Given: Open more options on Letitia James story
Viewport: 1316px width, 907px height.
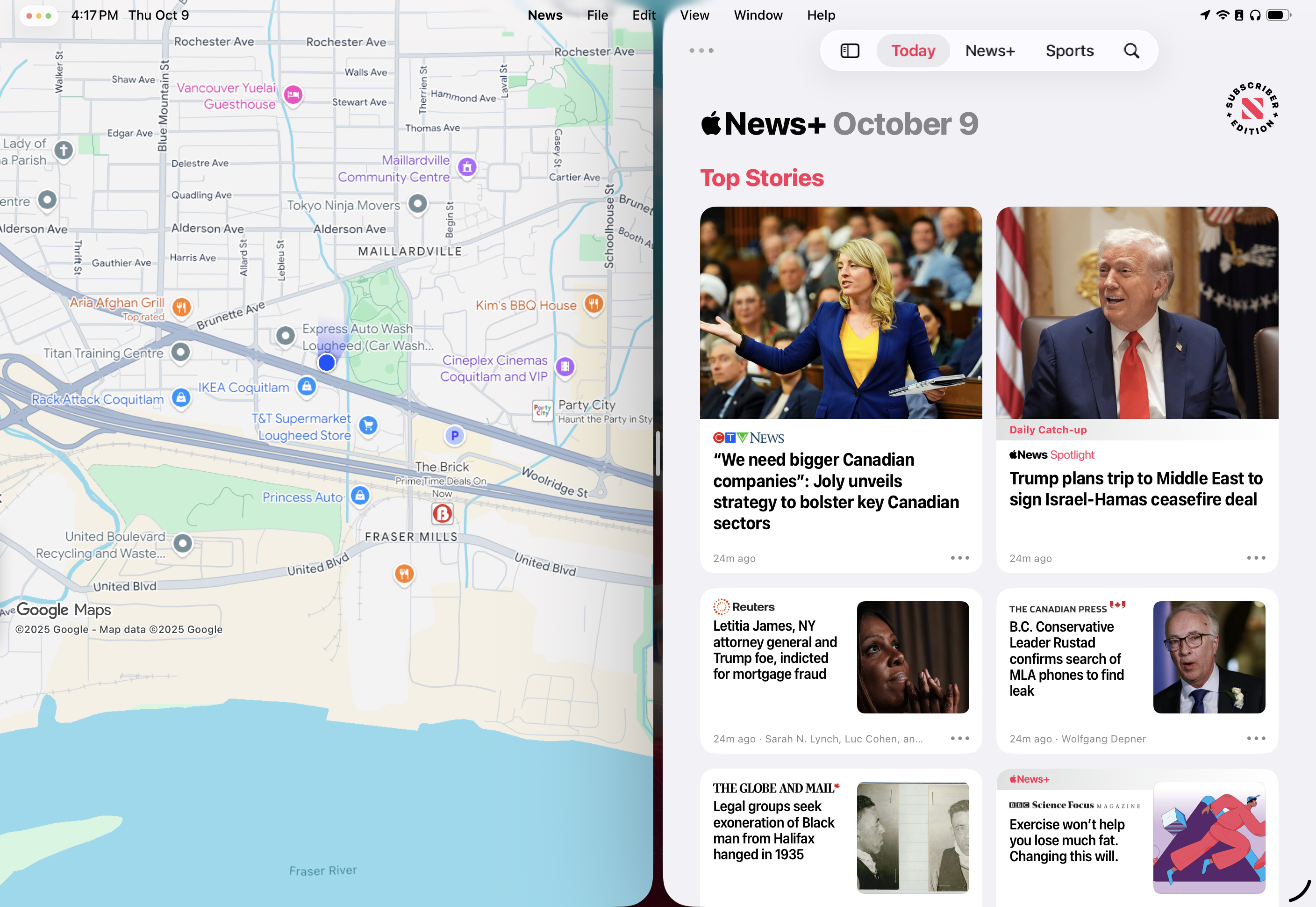Looking at the screenshot, I should click(x=960, y=738).
